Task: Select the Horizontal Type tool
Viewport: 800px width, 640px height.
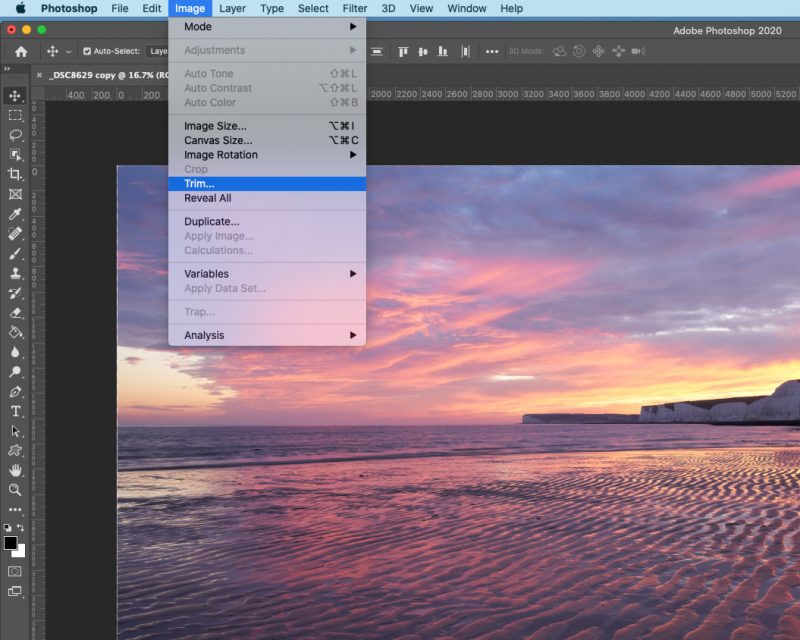Action: [x=14, y=413]
